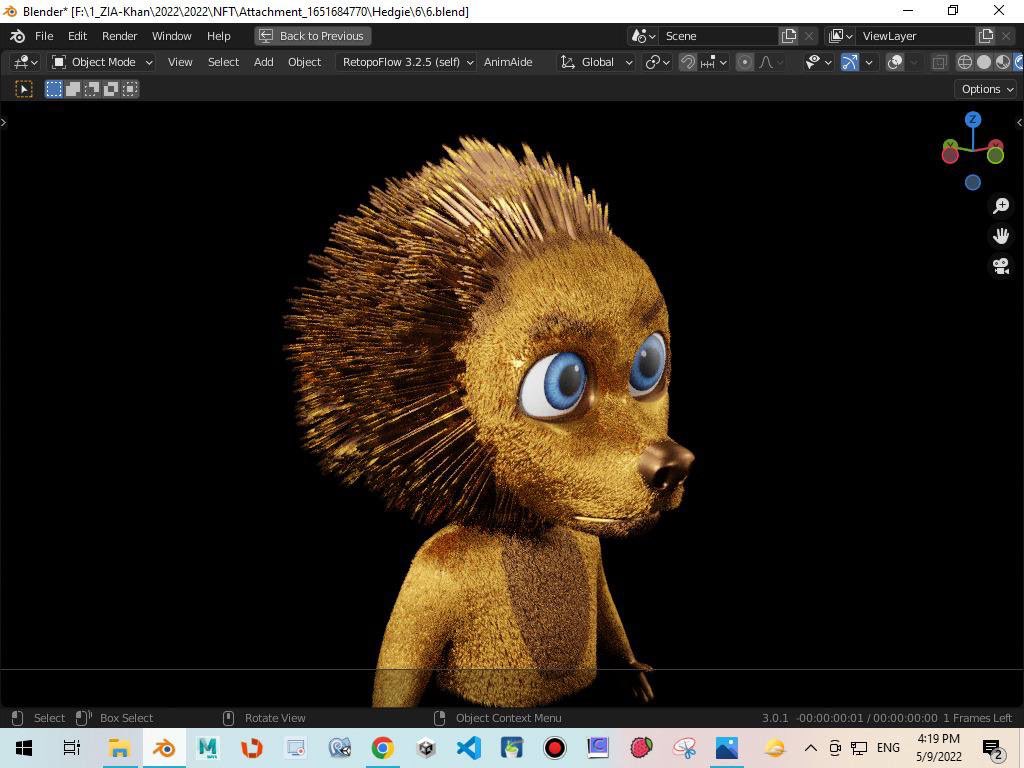Set selection mode to intersect

click(130, 89)
